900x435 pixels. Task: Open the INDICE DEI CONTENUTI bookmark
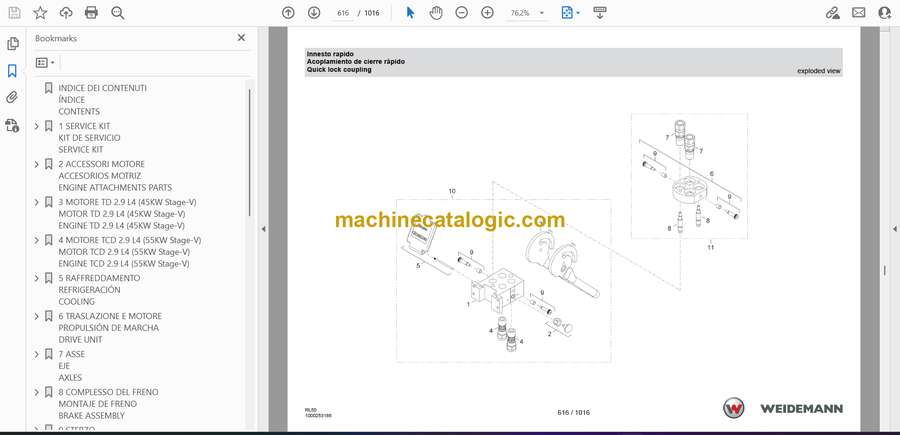coord(102,88)
